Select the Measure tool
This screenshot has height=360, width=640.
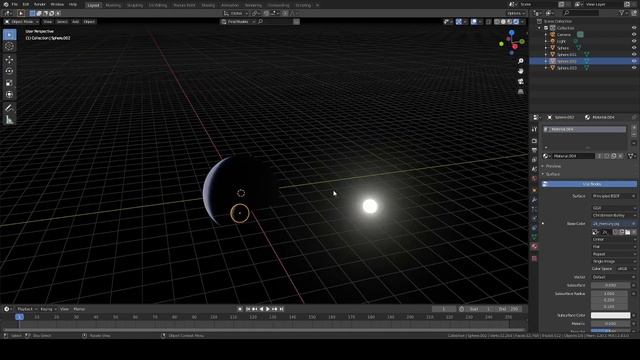[x=9, y=120]
